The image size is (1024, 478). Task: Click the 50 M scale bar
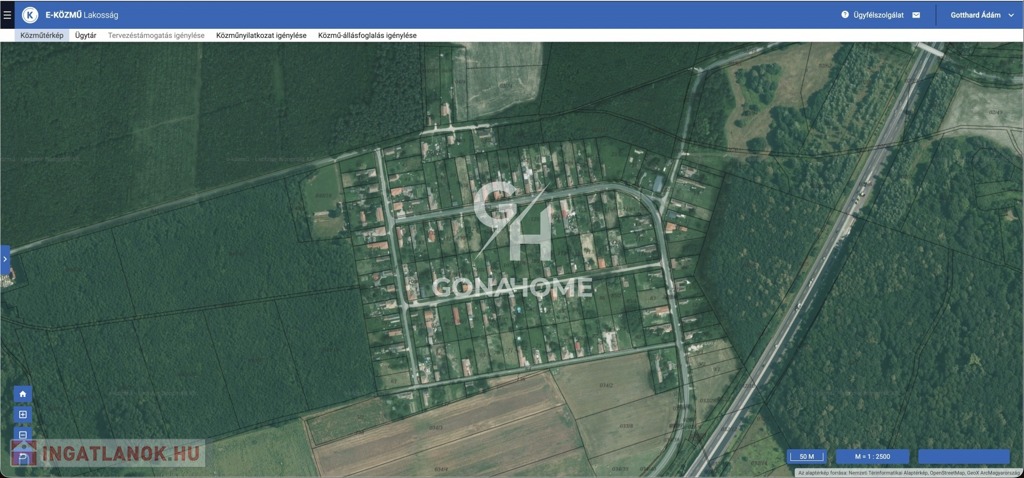pyautogui.click(x=806, y=457)
